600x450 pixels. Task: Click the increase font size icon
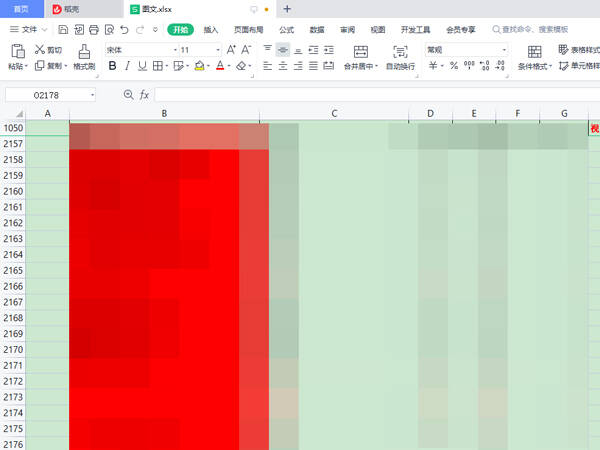coord(231,50)
